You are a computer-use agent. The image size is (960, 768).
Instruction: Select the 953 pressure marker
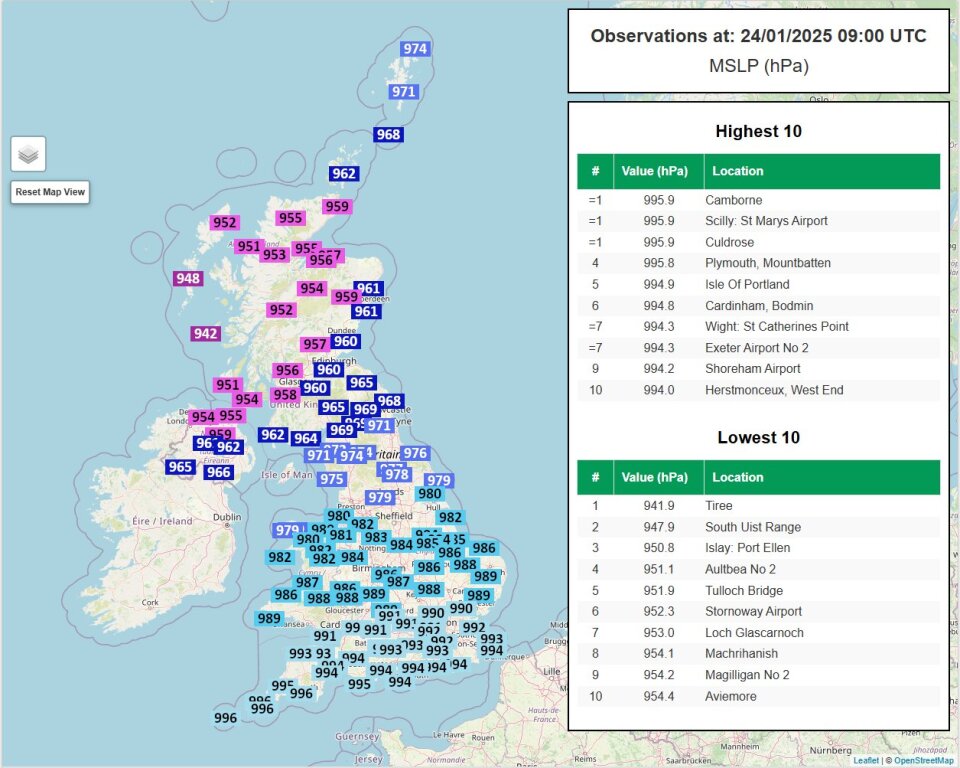tap(274, 255)
